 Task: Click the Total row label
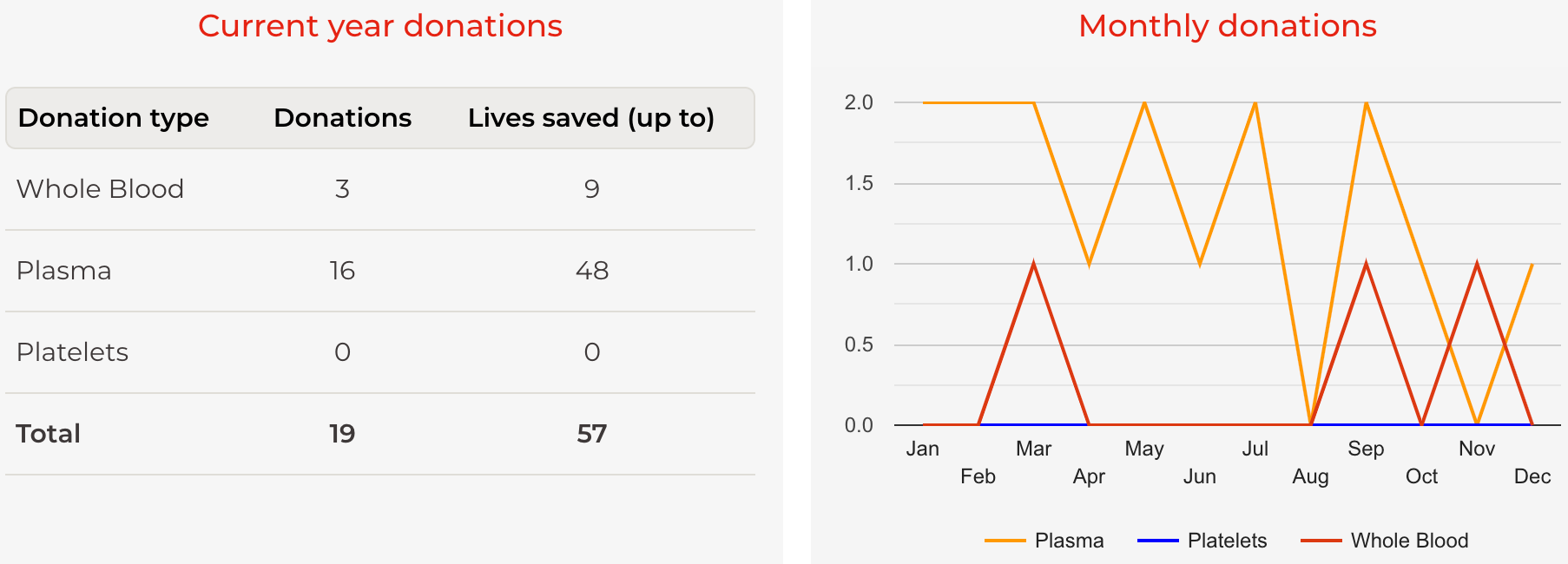pyautogui.click(x=49, y=434)
